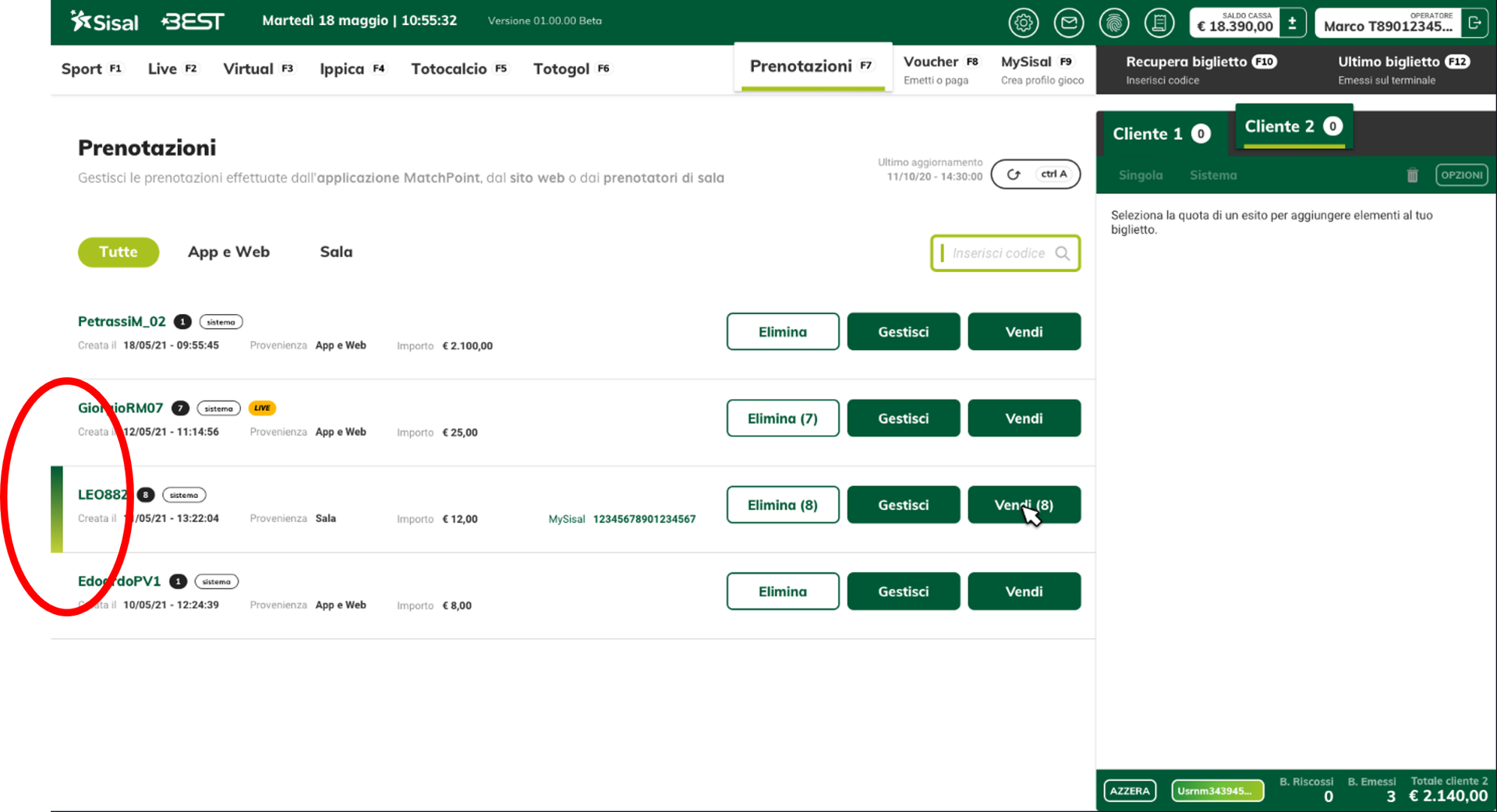
Task: Select the Singola bet type
Action: [1140, 175]
